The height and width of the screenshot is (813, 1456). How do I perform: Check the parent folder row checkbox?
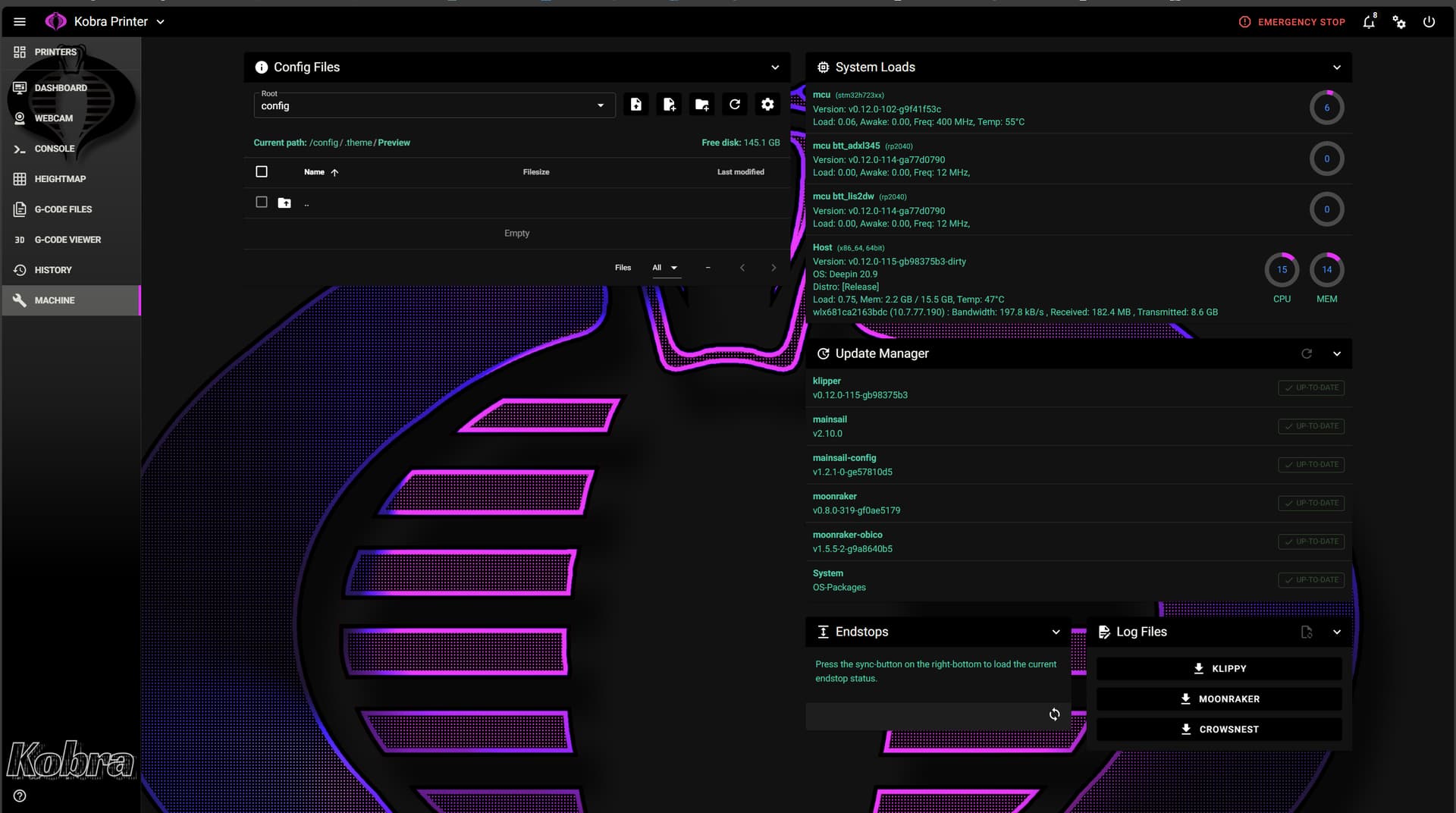262,202
